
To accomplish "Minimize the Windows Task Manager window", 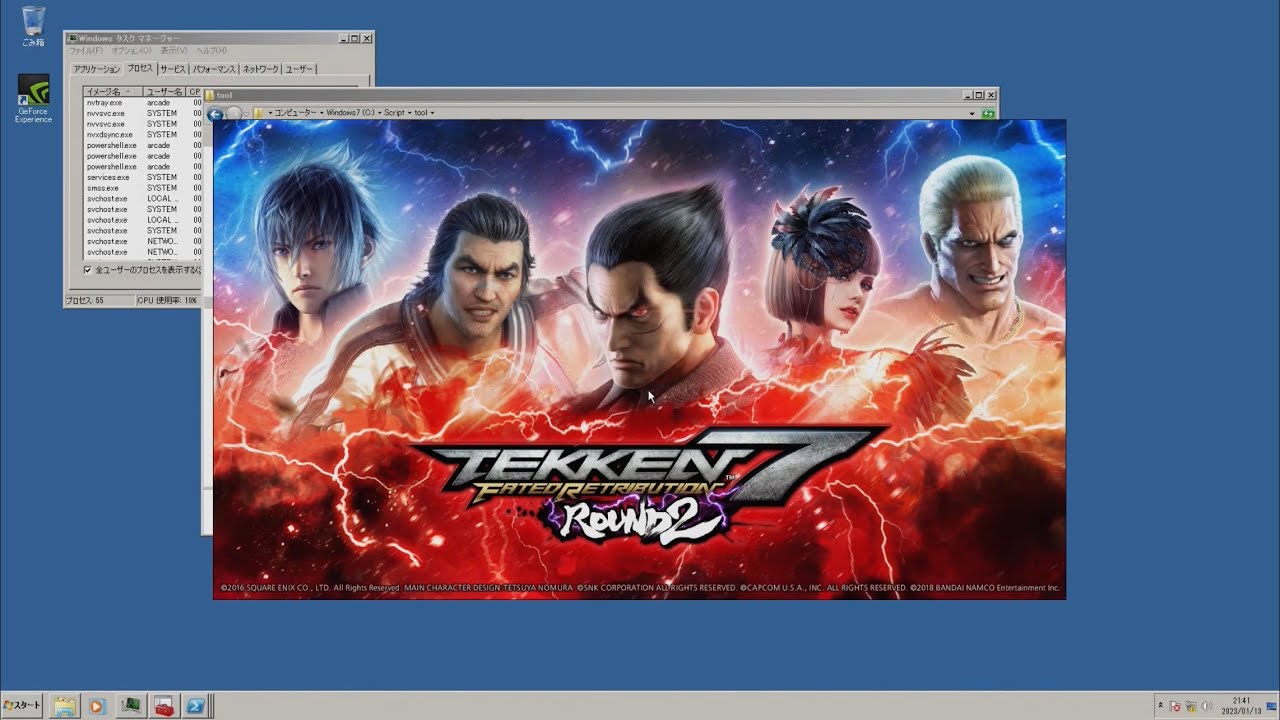I will (343, 38).
